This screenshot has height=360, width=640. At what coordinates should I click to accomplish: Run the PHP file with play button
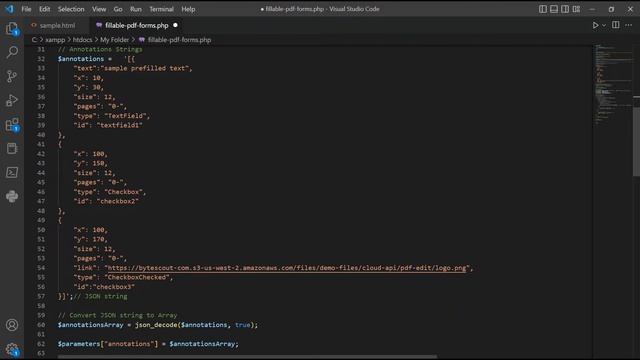[x=595, y=25]
